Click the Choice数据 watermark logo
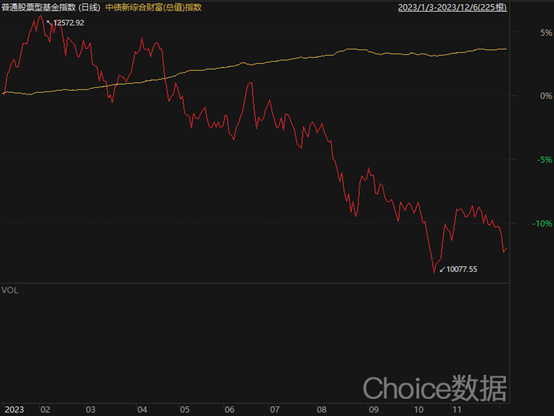This screenshot has height=416, width=554. (x=435, y=388)
